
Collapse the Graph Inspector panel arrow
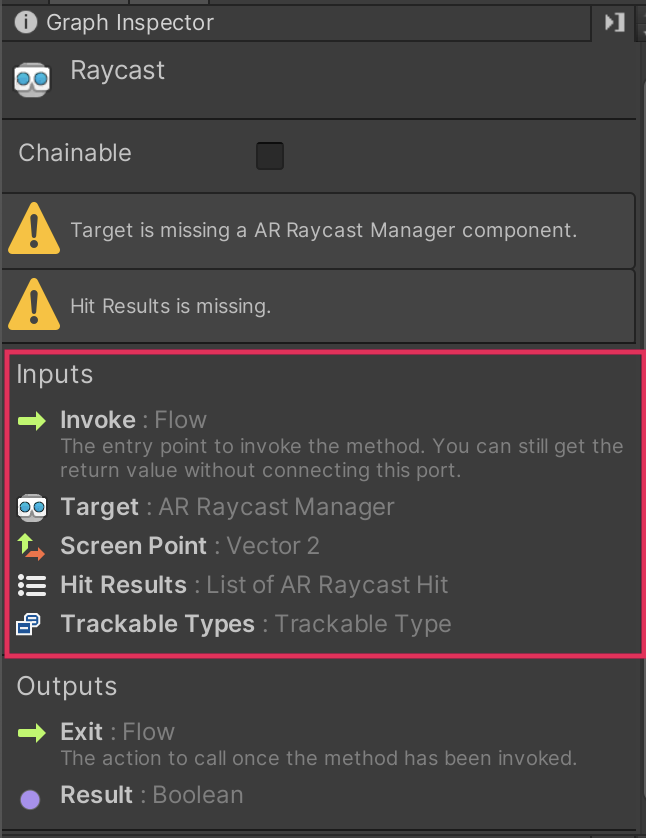pos(615,22)
